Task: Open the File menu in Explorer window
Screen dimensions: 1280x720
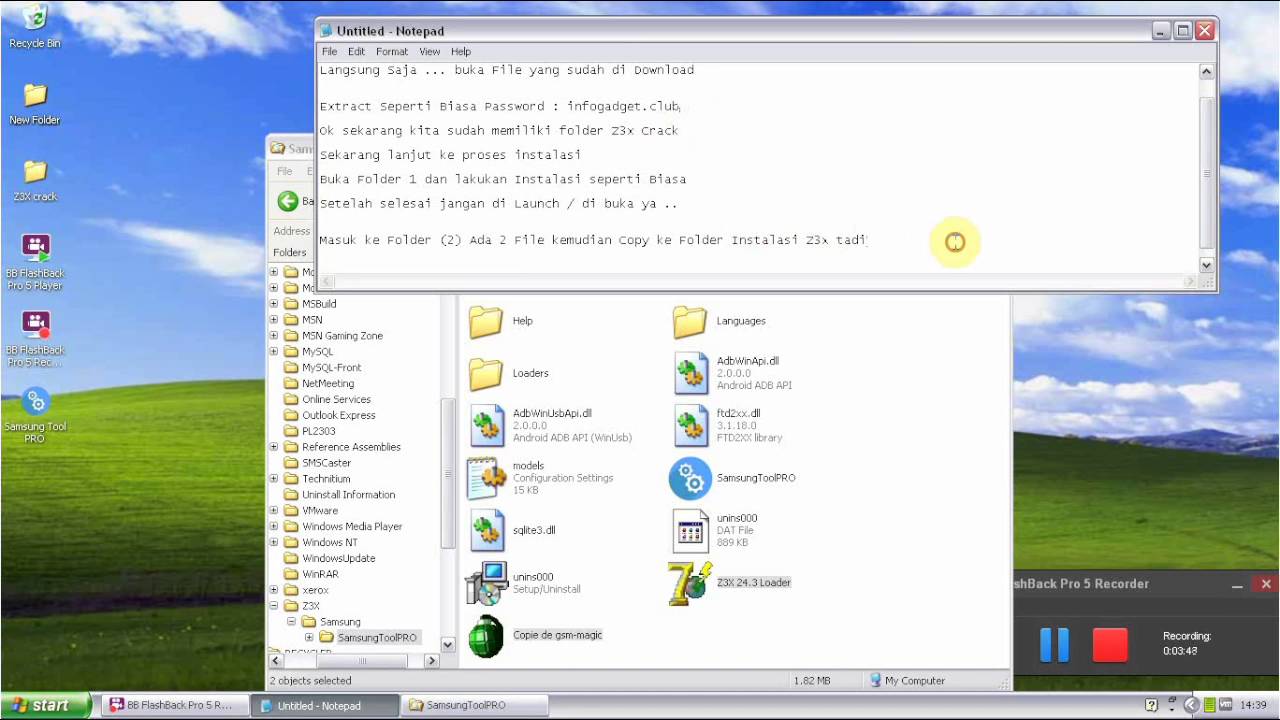Action: click(285, 171)
